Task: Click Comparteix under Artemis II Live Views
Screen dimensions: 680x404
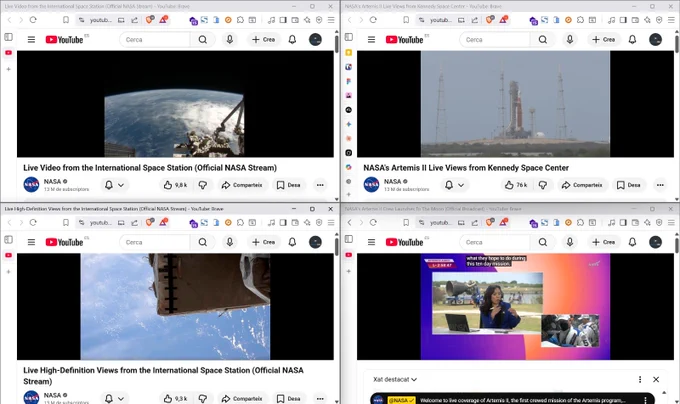Action: click(x=582, y=185)
